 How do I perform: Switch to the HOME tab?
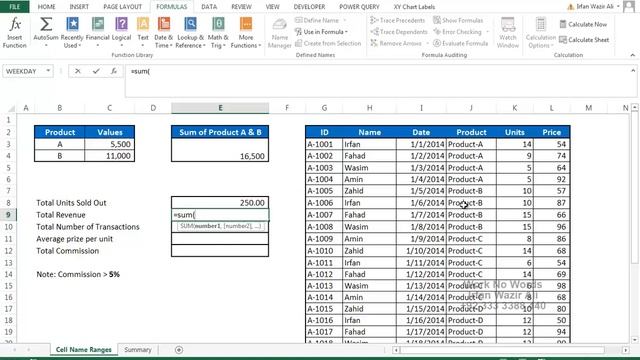pyautogui.click(x=46, y=7)
